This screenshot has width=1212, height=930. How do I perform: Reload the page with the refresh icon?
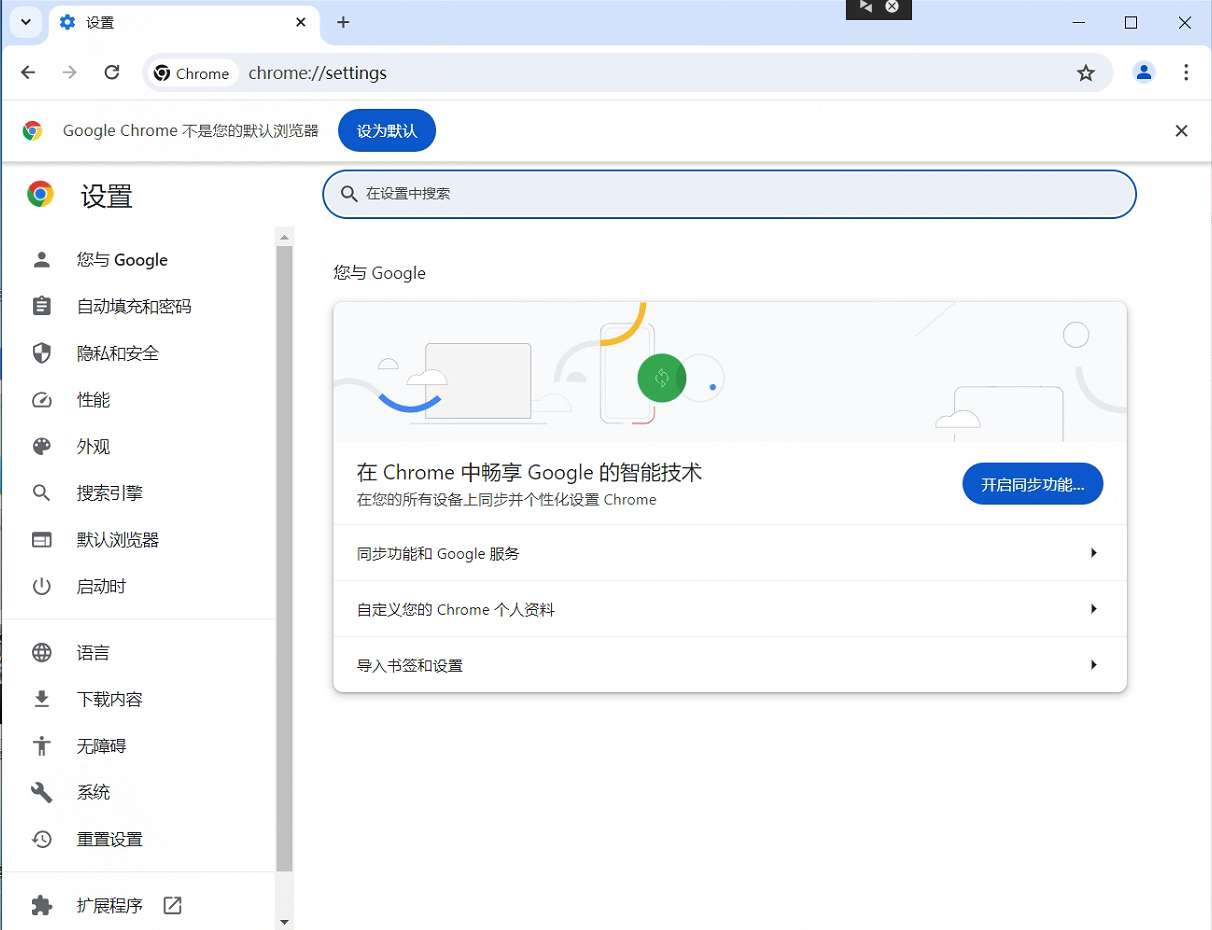click(112, 72)
